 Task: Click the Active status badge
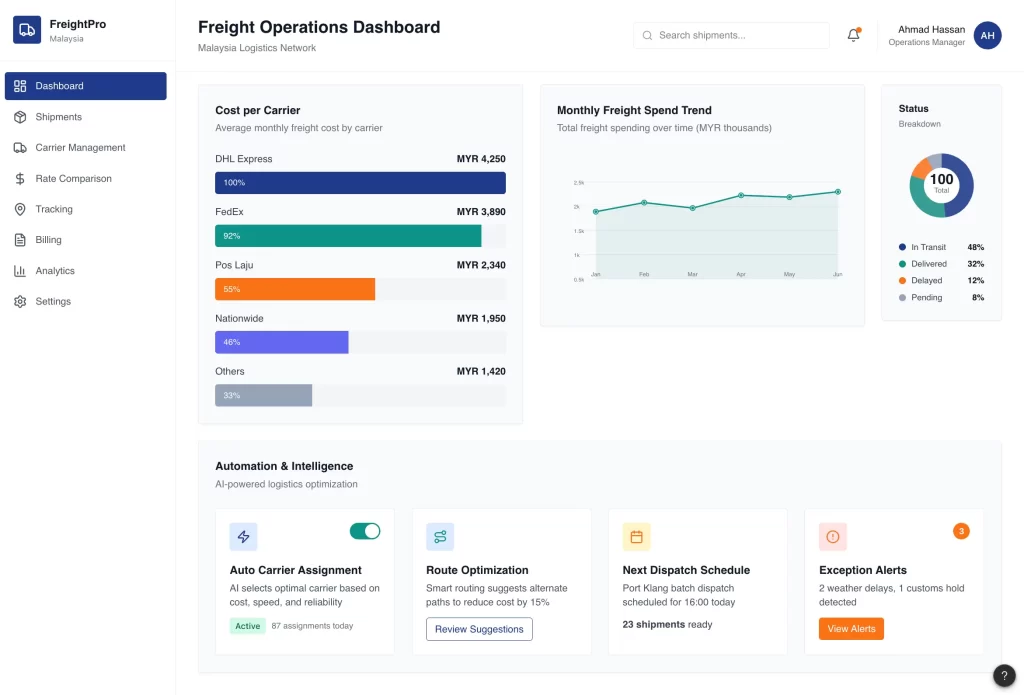[x=247, y=625]
